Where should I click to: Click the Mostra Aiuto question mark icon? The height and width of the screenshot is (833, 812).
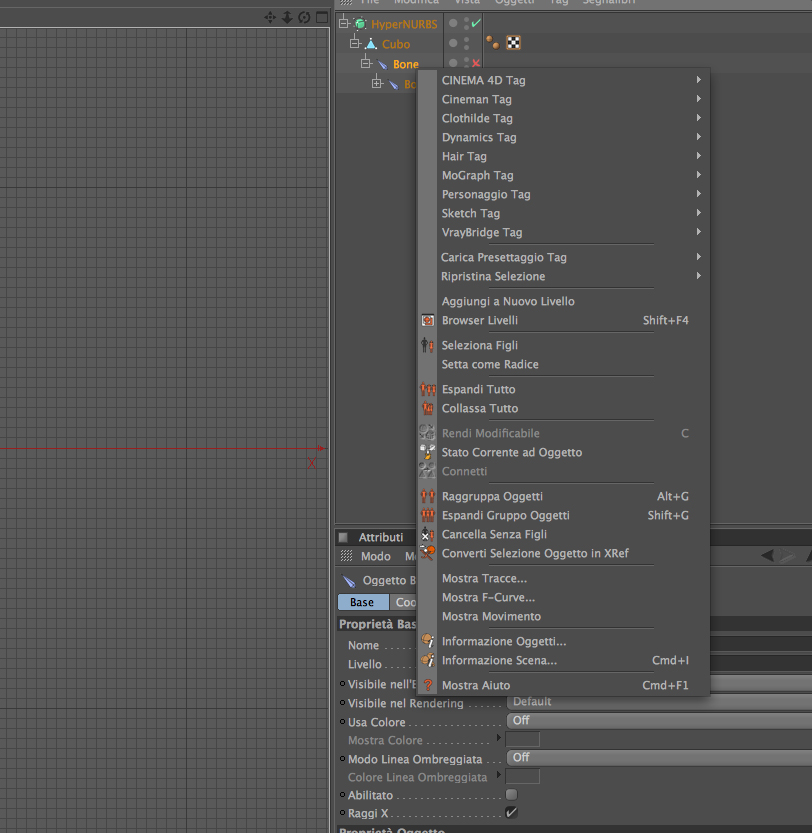[x=428, y=685]
